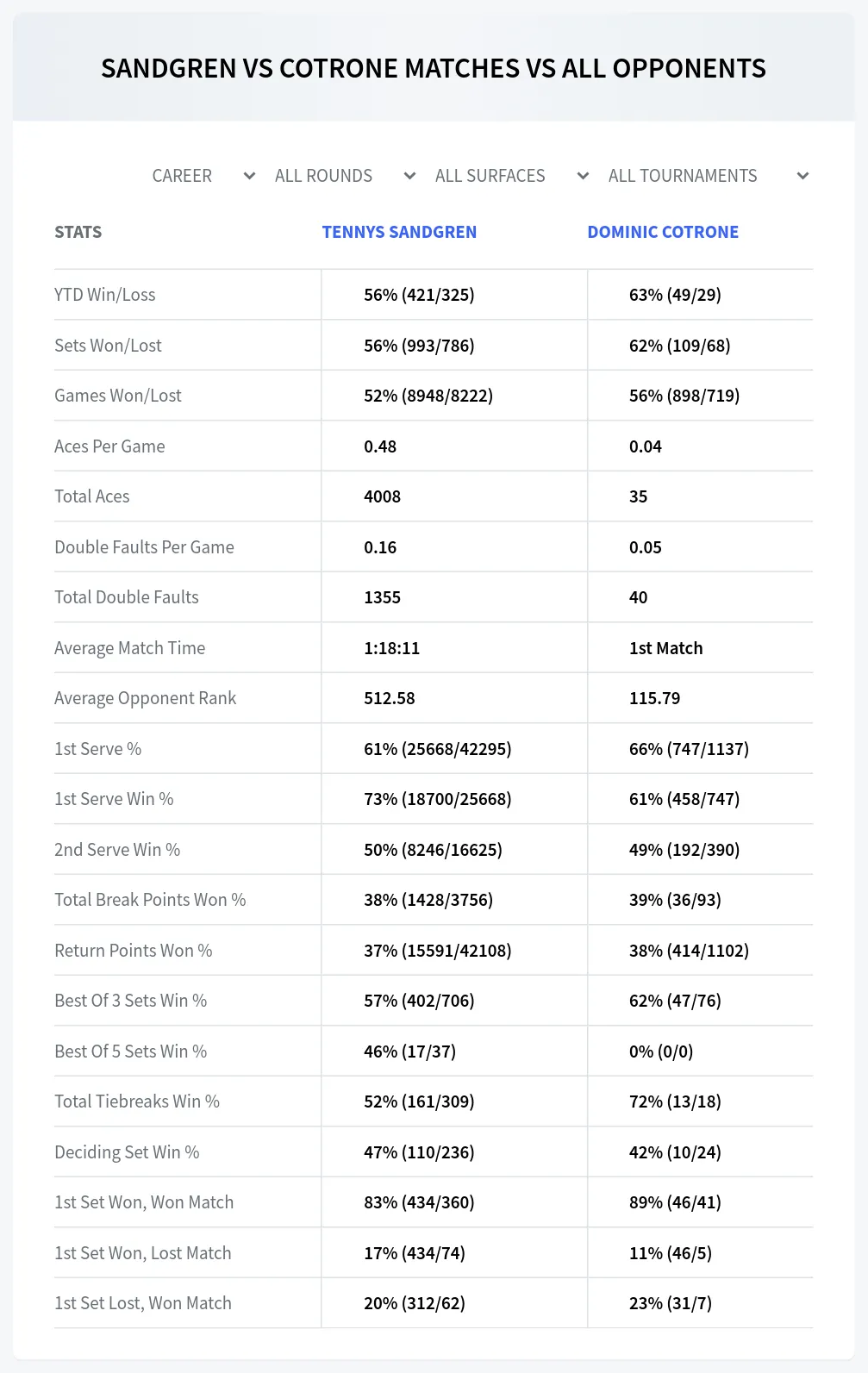Expand the ALL TOURNAMENTS filter

point(709,176)
